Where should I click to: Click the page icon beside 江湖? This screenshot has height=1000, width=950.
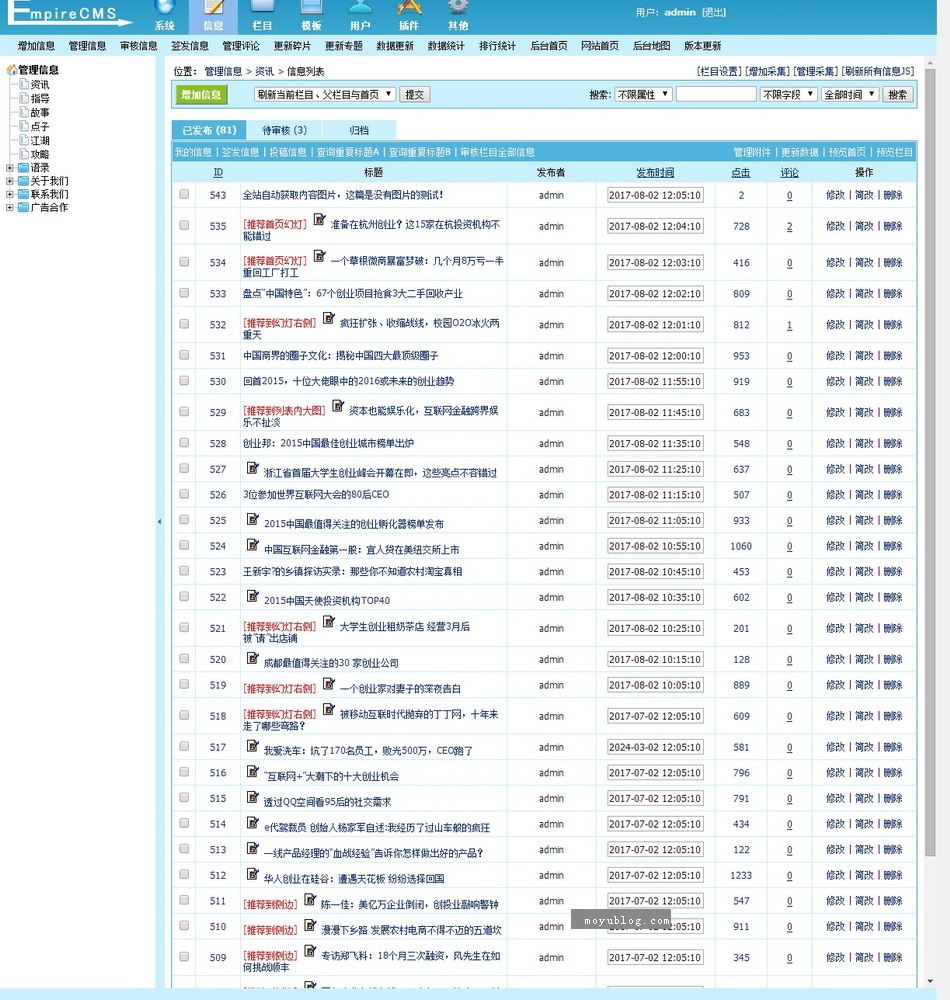tap(24, 140)
